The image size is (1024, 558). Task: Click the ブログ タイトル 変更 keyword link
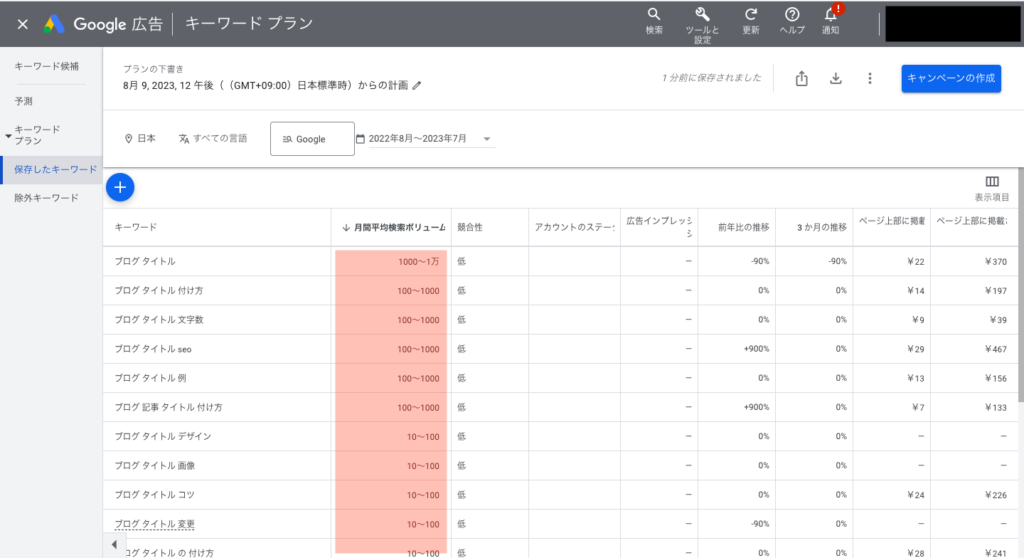[x=155, y=524]
